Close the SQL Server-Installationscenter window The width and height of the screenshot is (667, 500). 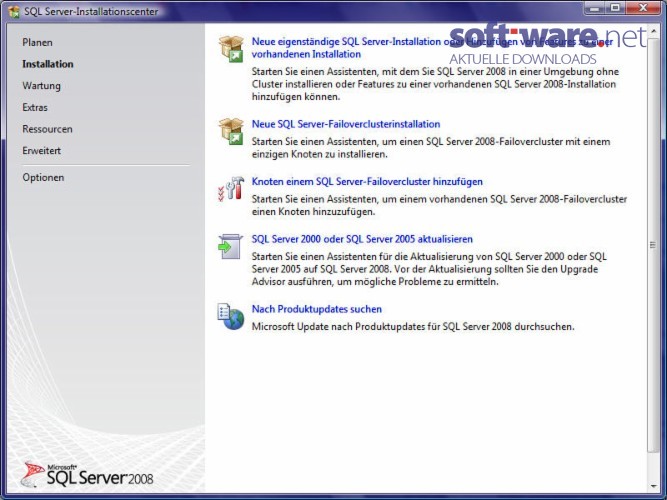(x=643, y=9)
